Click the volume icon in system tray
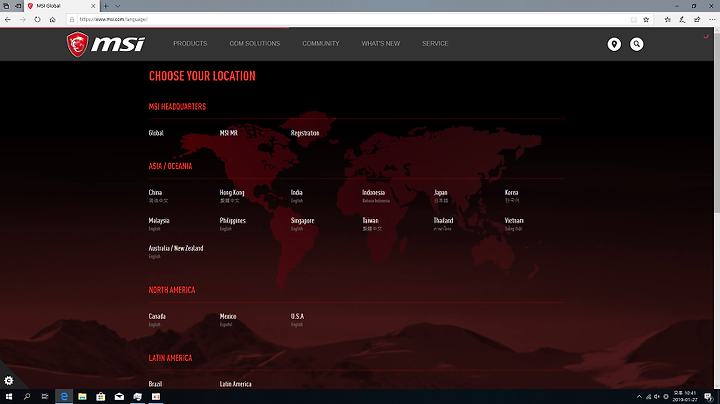Image resolution: width=720 pixels, height=404 pixels. click(657, 397)
